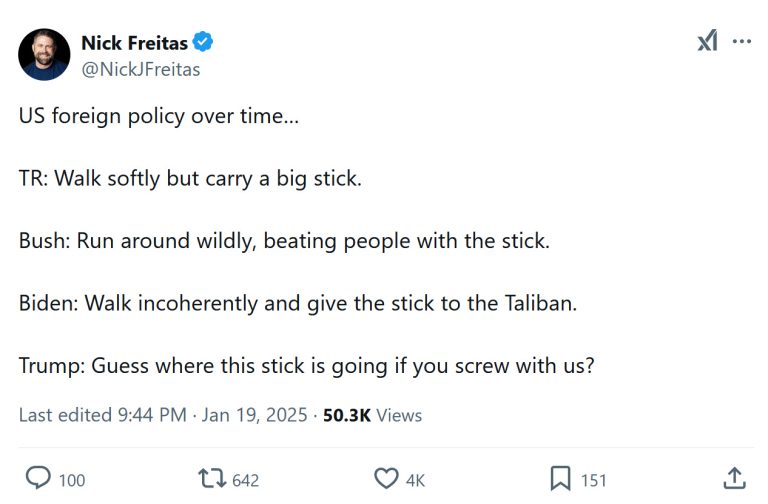
Task: Click the Jan 19, 2025 date
Action: (x=254, y=415)
